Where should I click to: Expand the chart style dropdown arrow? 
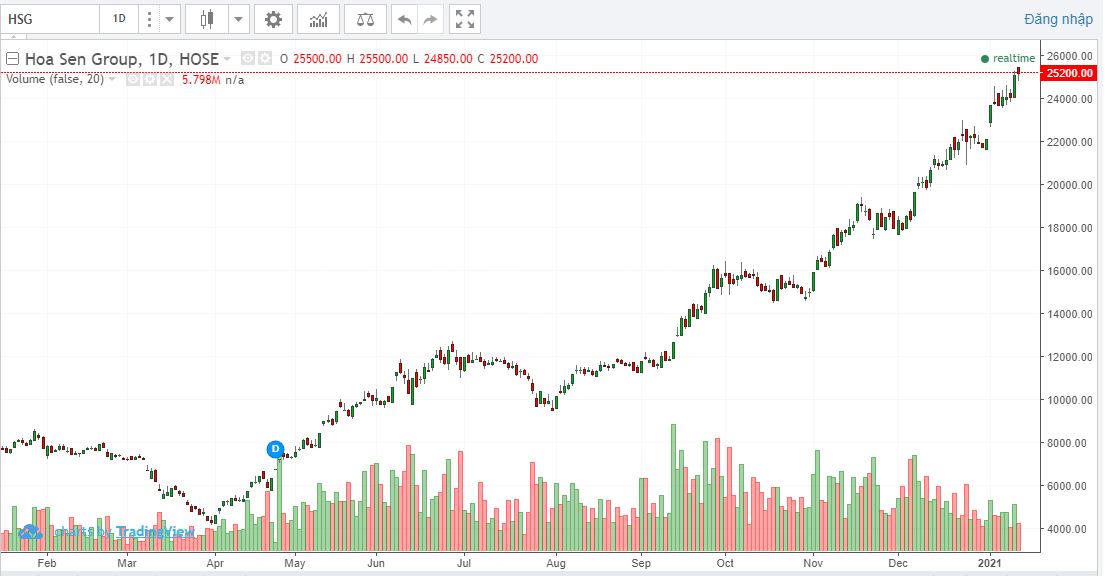coord(238,19)
